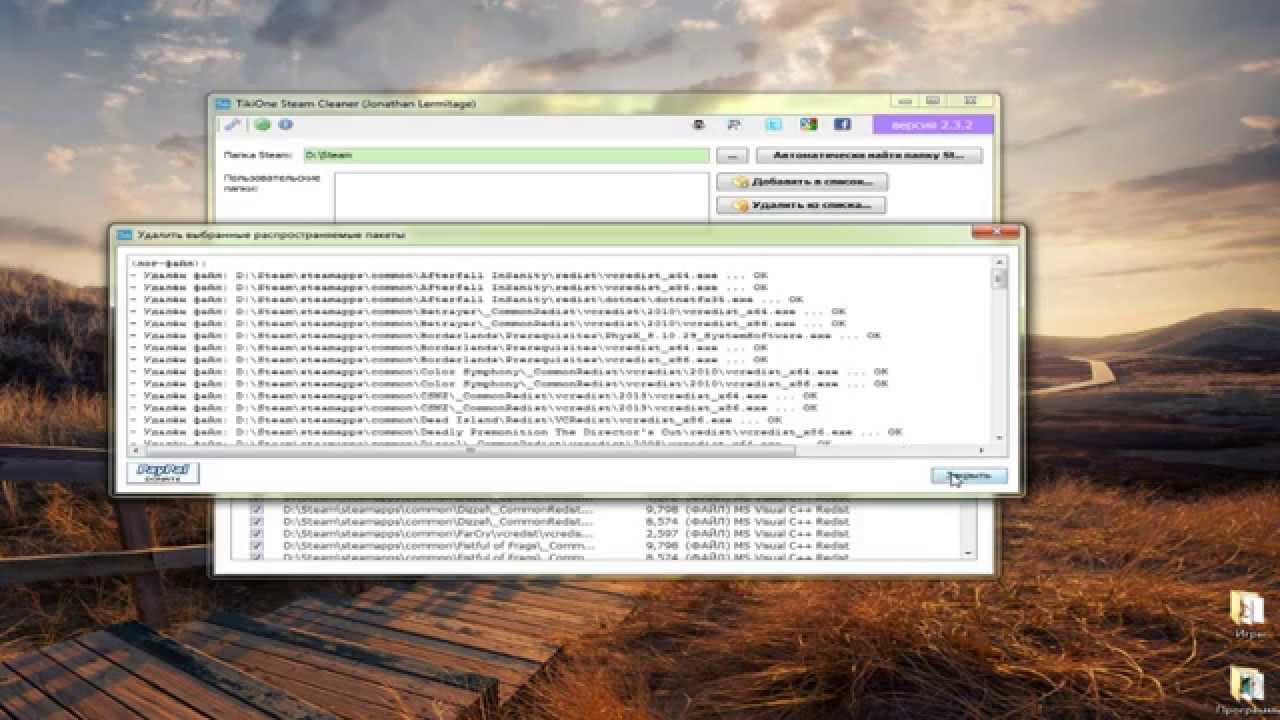
Task: Open the blue info icon
Action: point(285,125)
